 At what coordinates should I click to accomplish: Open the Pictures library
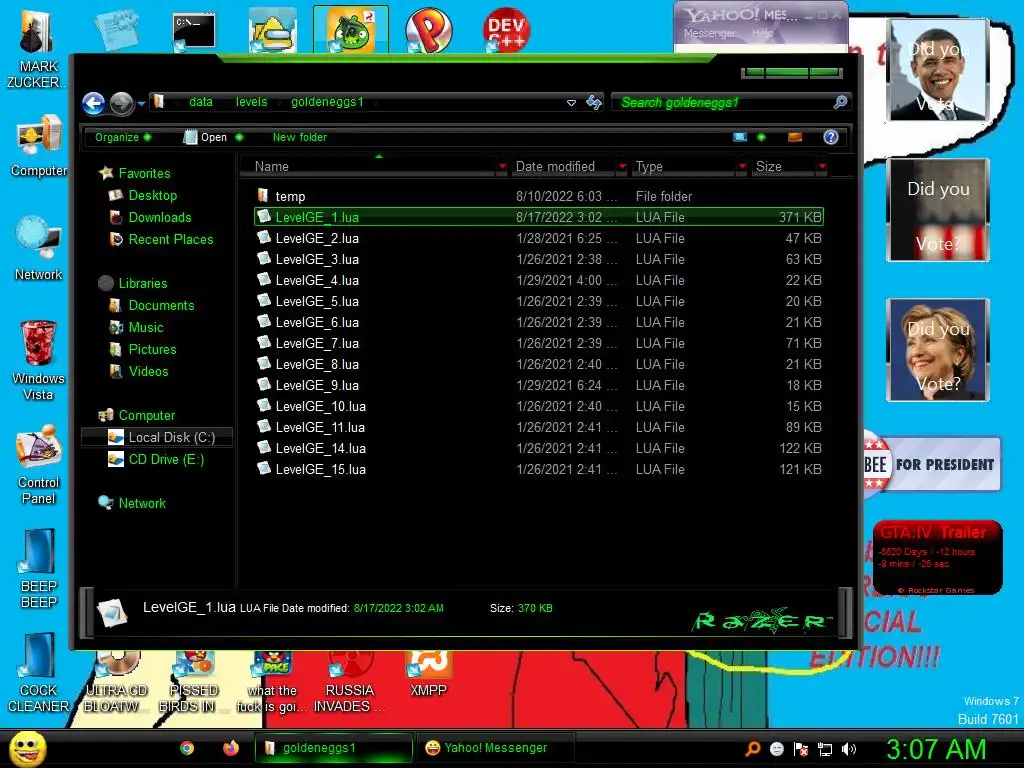click(152, 349)
